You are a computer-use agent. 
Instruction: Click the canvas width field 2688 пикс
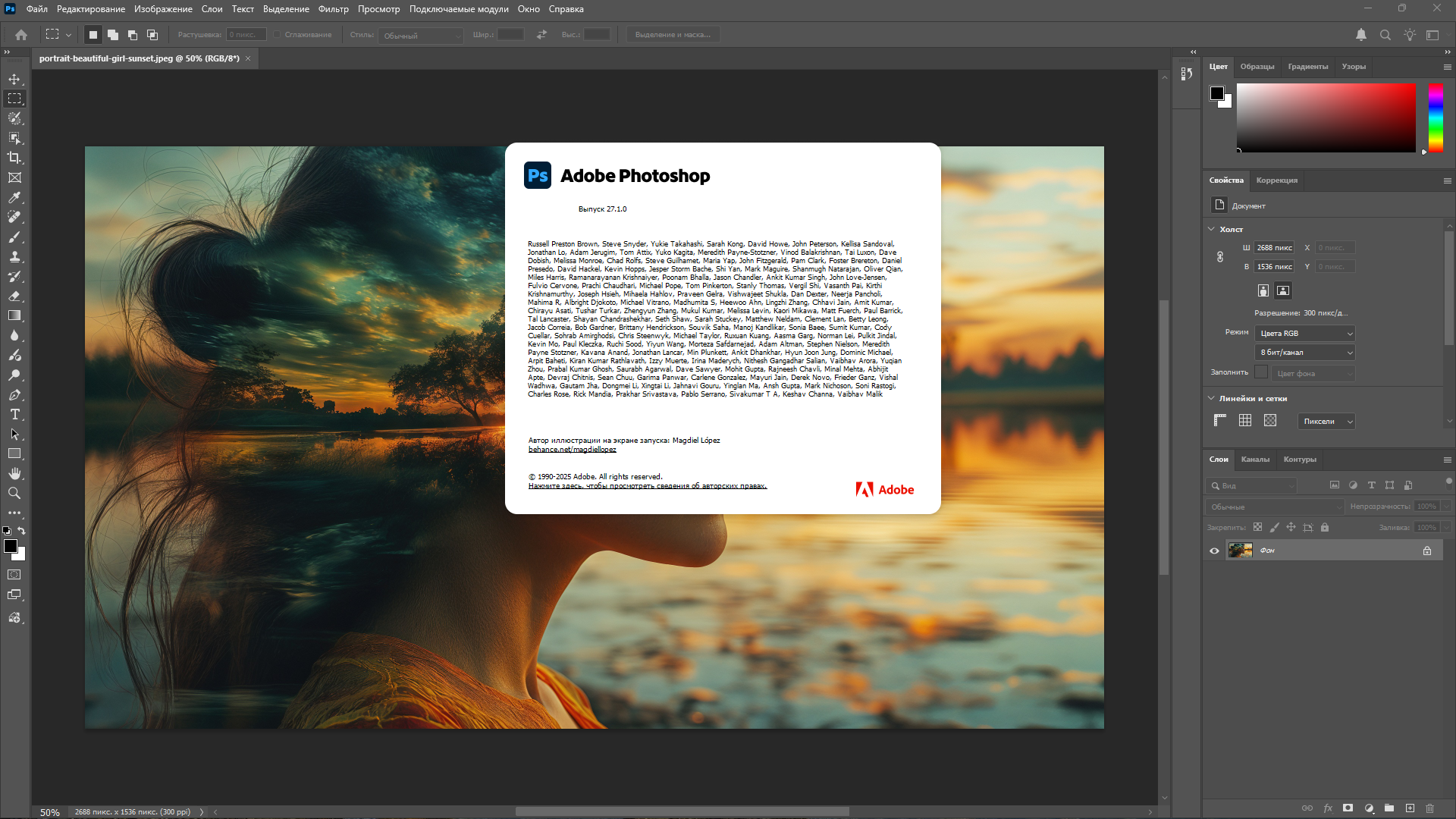(x=1274, y=248)
